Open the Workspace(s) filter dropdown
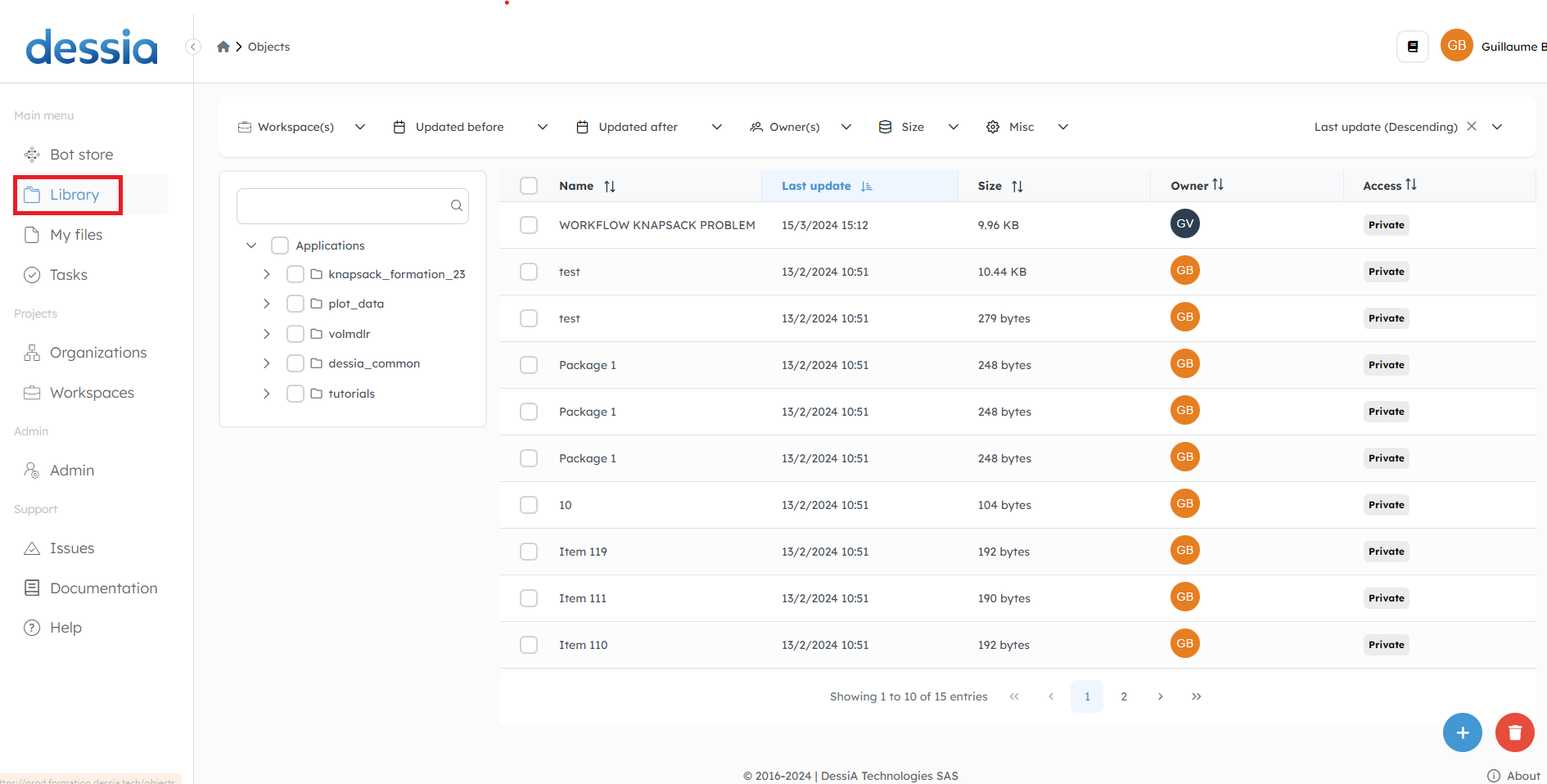1547x784 pixels. (301, 127)
